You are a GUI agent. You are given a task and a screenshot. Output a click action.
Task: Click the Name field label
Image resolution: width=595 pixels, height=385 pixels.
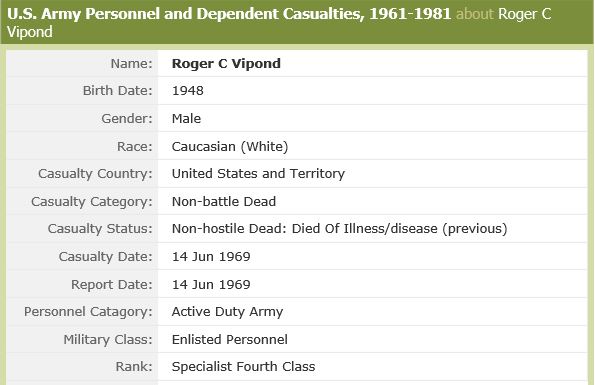131,63
